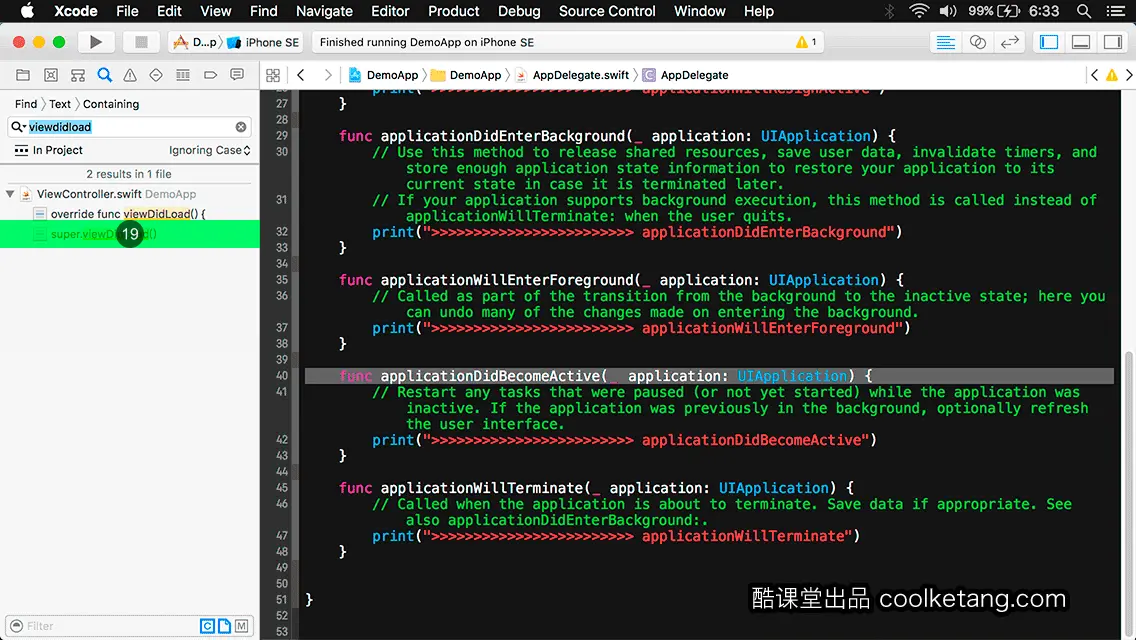This screenshot has width=1136, height=640.
Task: Select the find navigator magnifier icon
Action: (x=104, y=75)
